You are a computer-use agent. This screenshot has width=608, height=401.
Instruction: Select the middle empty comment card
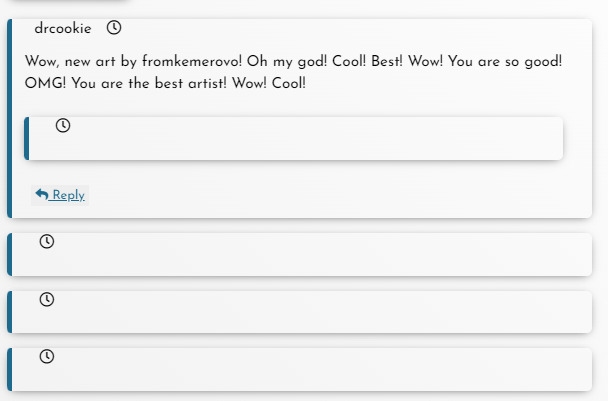(300, 312)
